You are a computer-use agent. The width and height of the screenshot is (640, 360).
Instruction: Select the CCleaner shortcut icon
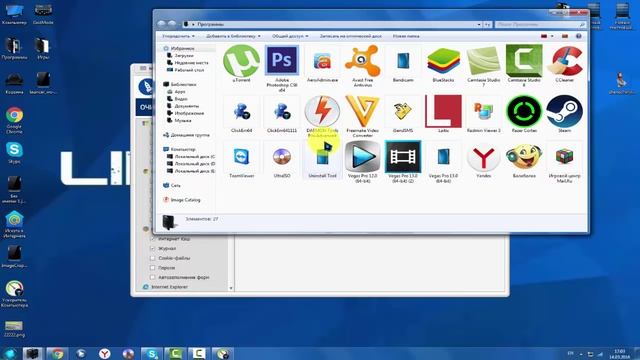pos(565,61)
